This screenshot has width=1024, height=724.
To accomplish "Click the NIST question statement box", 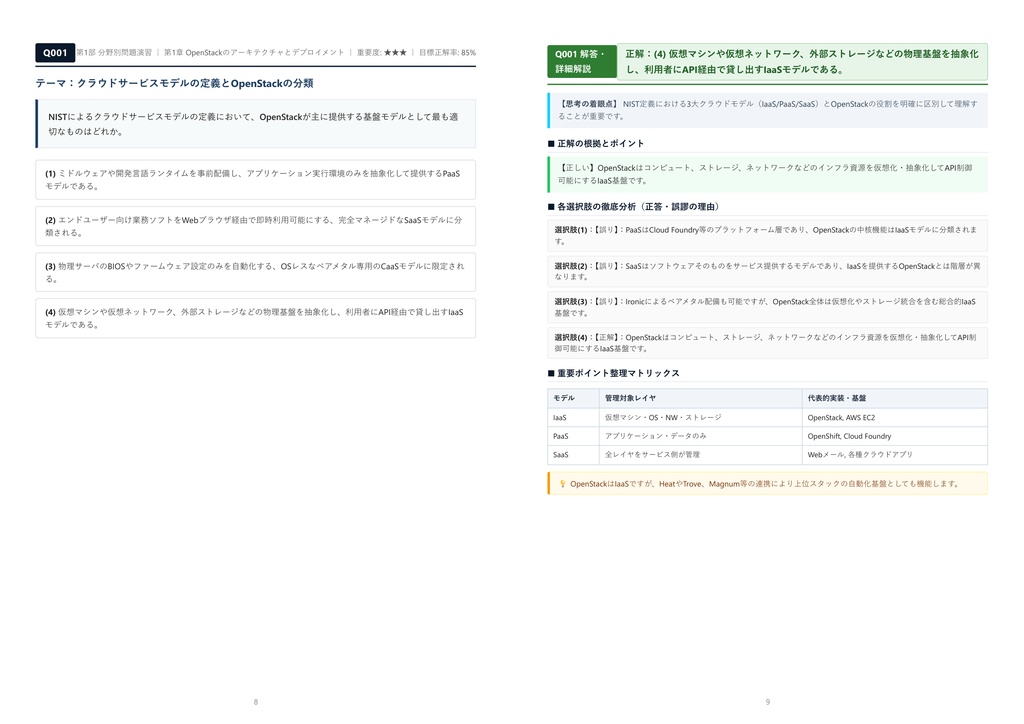I will (255, 124).
